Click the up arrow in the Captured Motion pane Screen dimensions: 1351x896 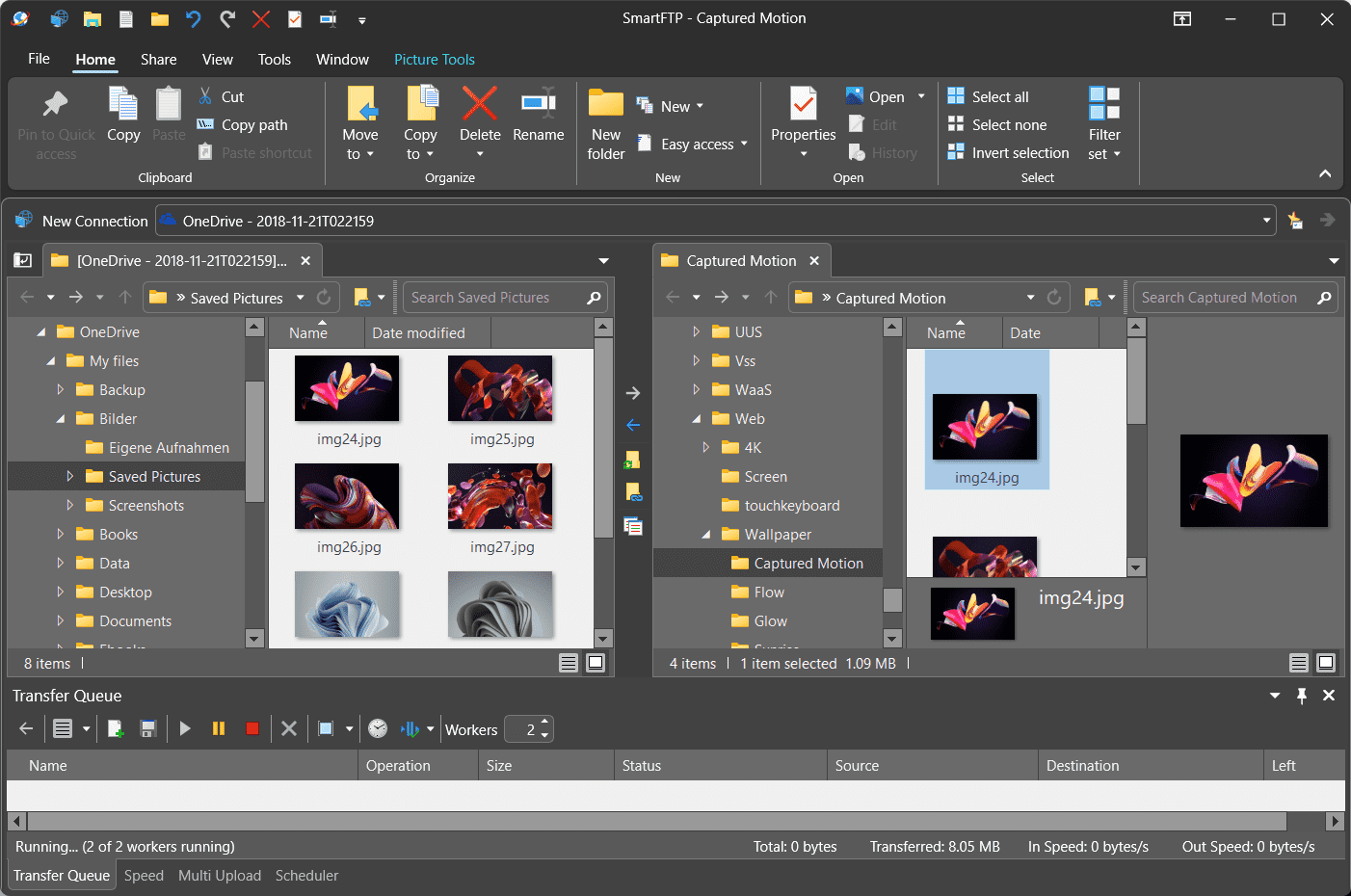point(770,298)
